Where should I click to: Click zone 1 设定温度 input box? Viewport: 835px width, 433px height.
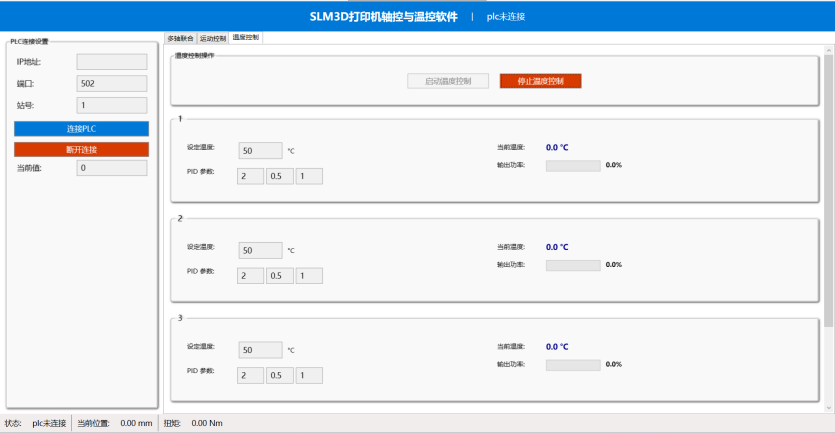pyautogui.click(x=260, y=151)
